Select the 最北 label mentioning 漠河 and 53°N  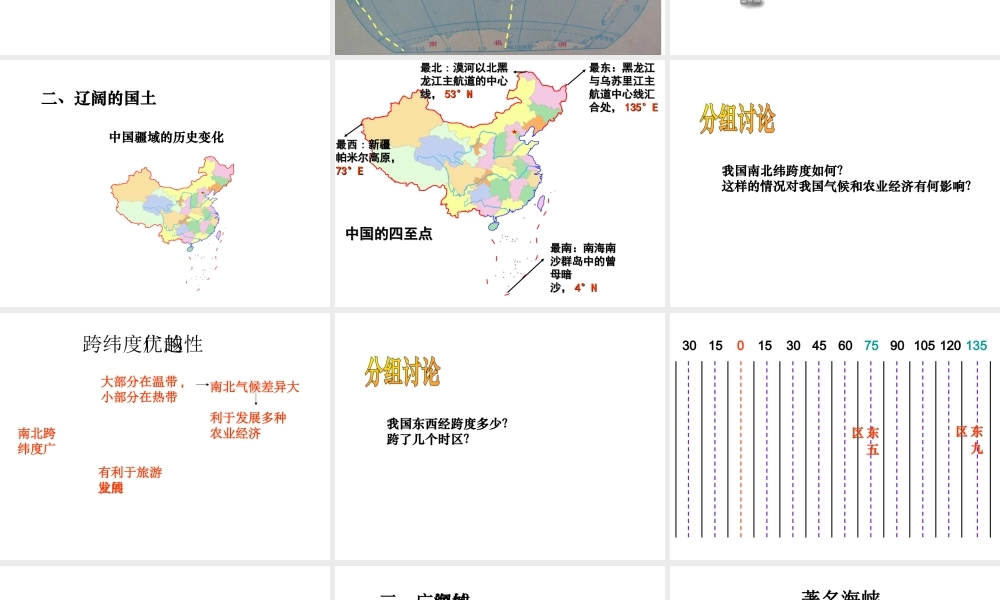point(464,81)
